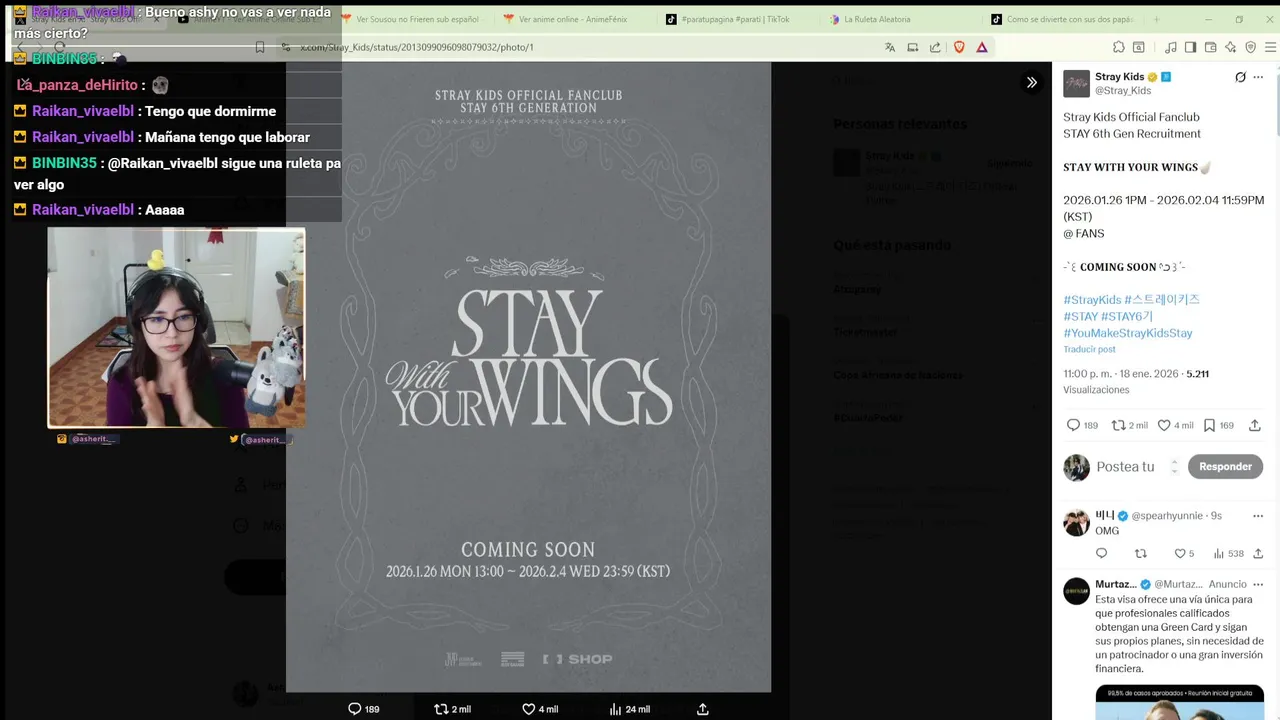Open more options on @spearhyunnie's comment
Image resolution: width=1280 pixels, height=720 pixels.
[1258, 516]
